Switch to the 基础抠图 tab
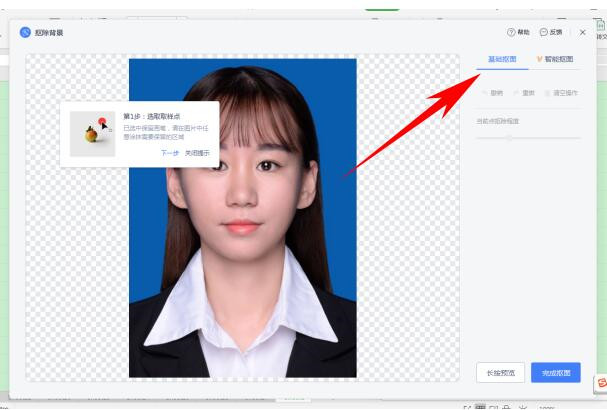Image resolution: width=607 pixels, height=410 pixels. 502,60
